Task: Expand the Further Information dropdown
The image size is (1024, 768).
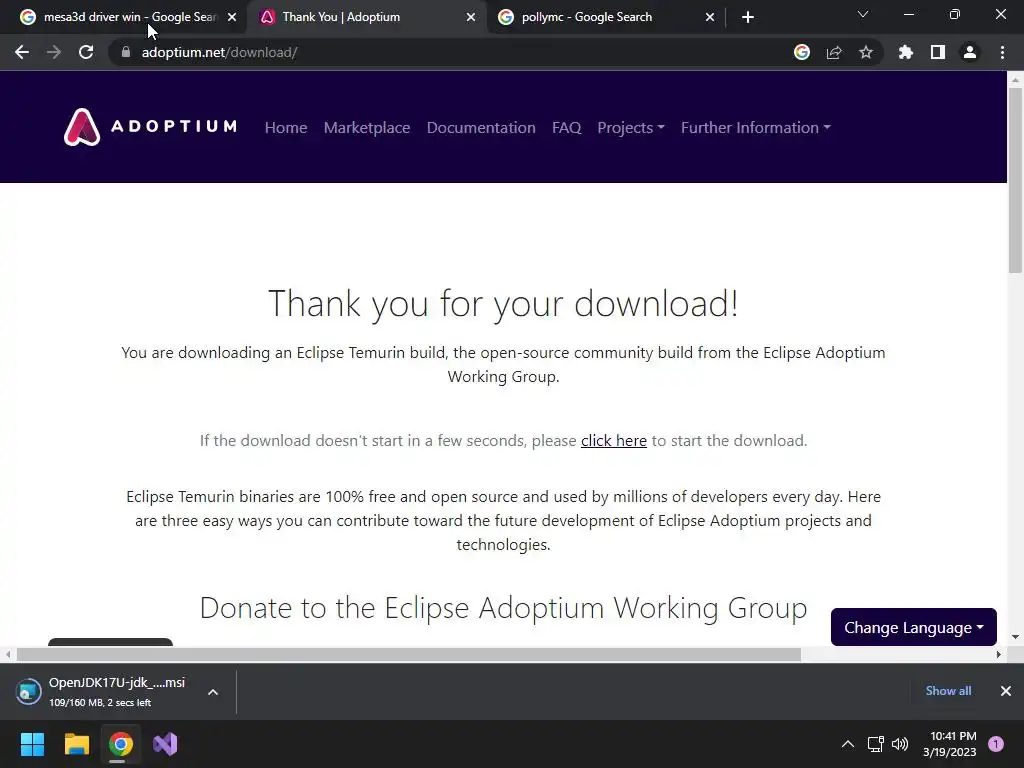Action: click(x=756, y=127)
